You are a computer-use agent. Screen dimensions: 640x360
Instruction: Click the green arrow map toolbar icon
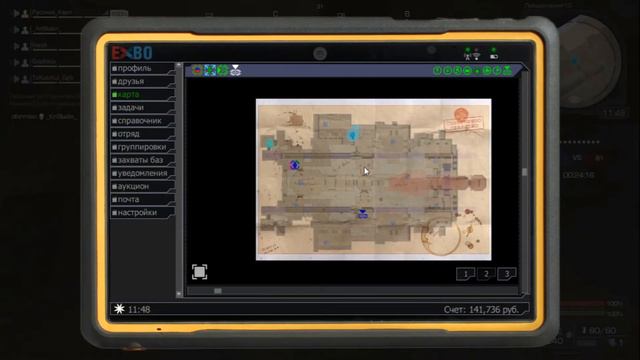pos(222,70)
